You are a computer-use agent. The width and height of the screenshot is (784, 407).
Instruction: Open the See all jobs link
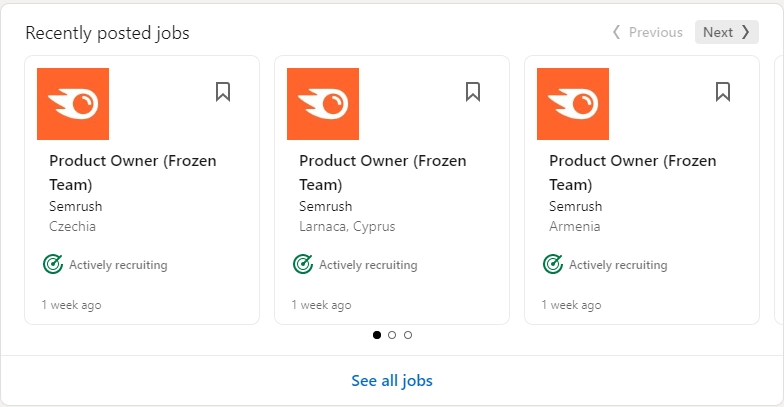(392, 381)
